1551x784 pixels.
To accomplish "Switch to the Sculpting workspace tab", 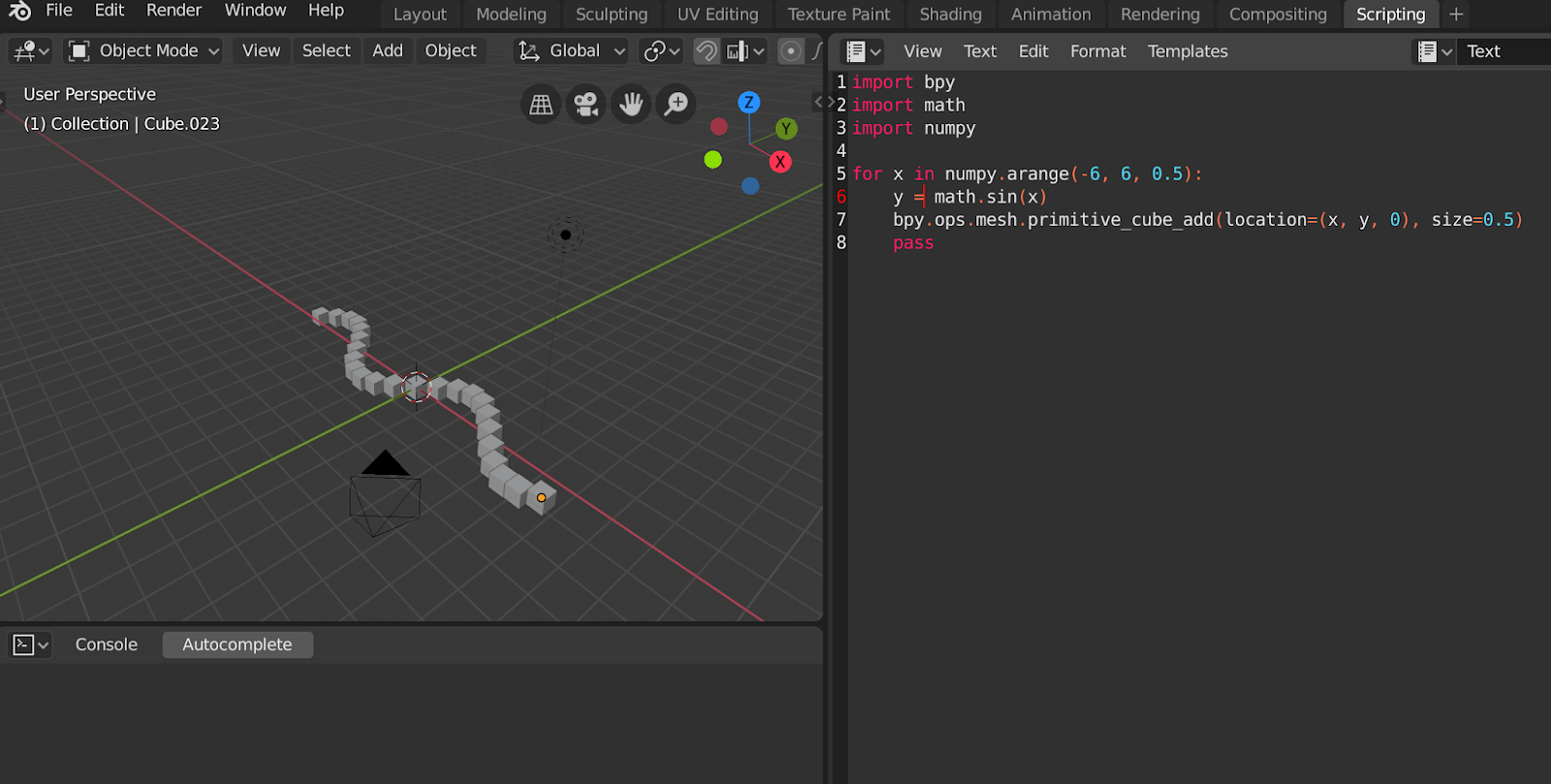I will 612,15.
